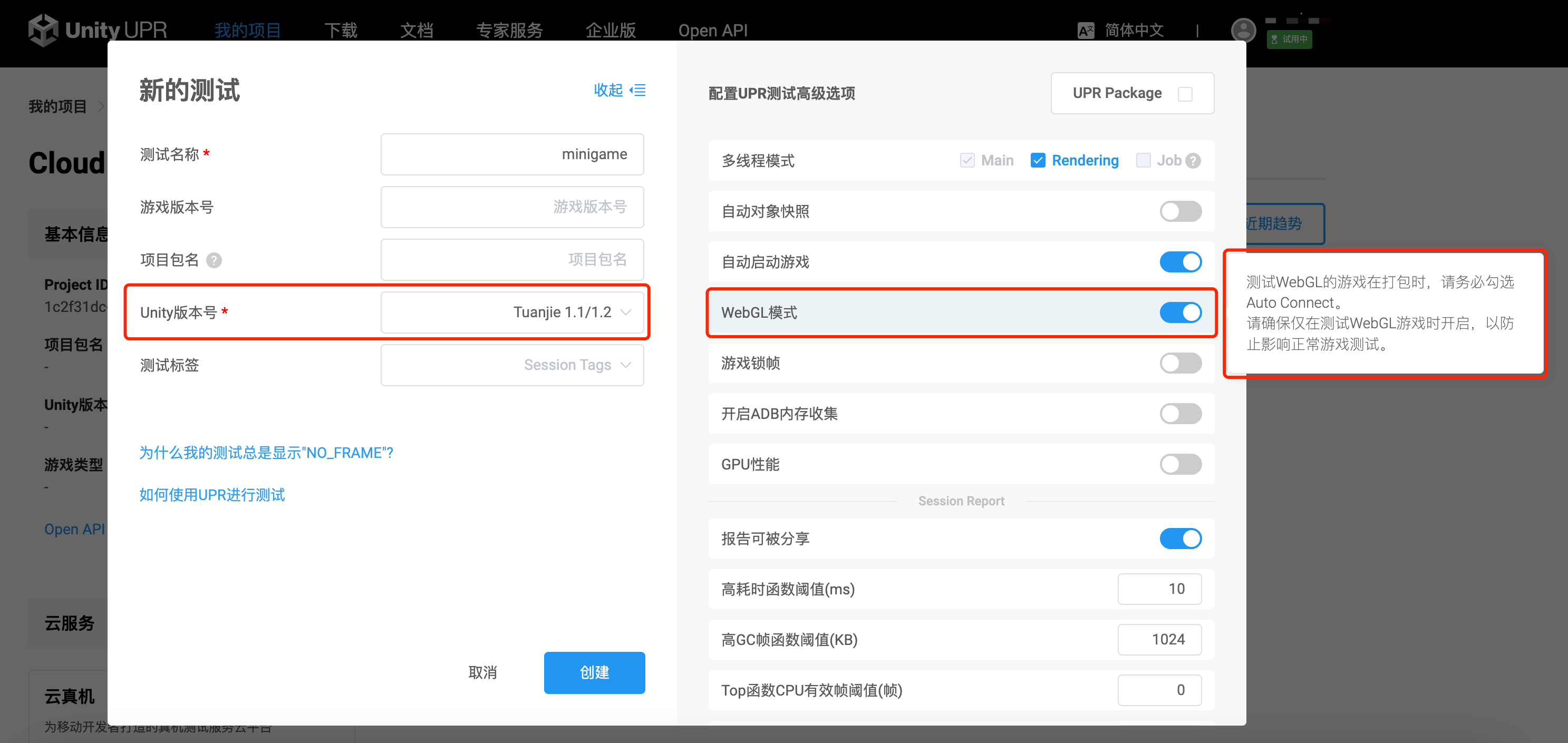1568x743 pixels.
Task: Uncheck the Rendering thread checkbox
Action: coord(1038,161)
